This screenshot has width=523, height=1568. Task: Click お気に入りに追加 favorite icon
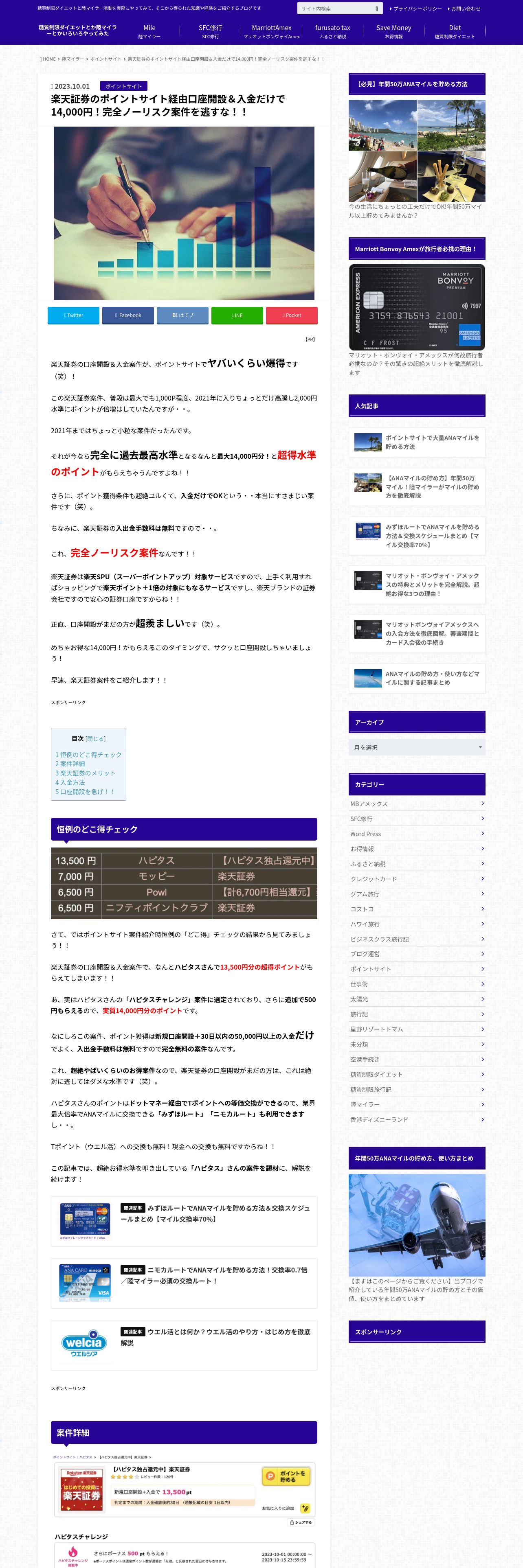[x=305, y=1508]
